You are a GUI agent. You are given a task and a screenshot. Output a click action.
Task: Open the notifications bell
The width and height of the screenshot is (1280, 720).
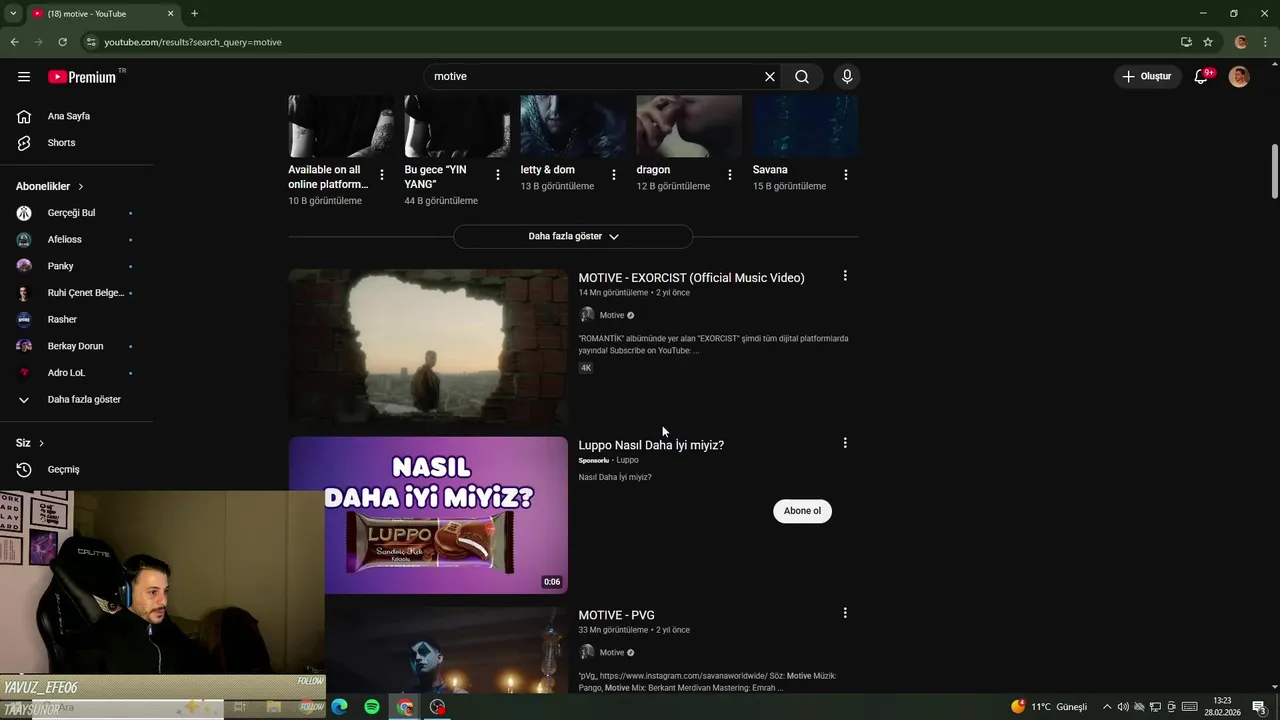pyautogui.click(x=1201, y=77)
